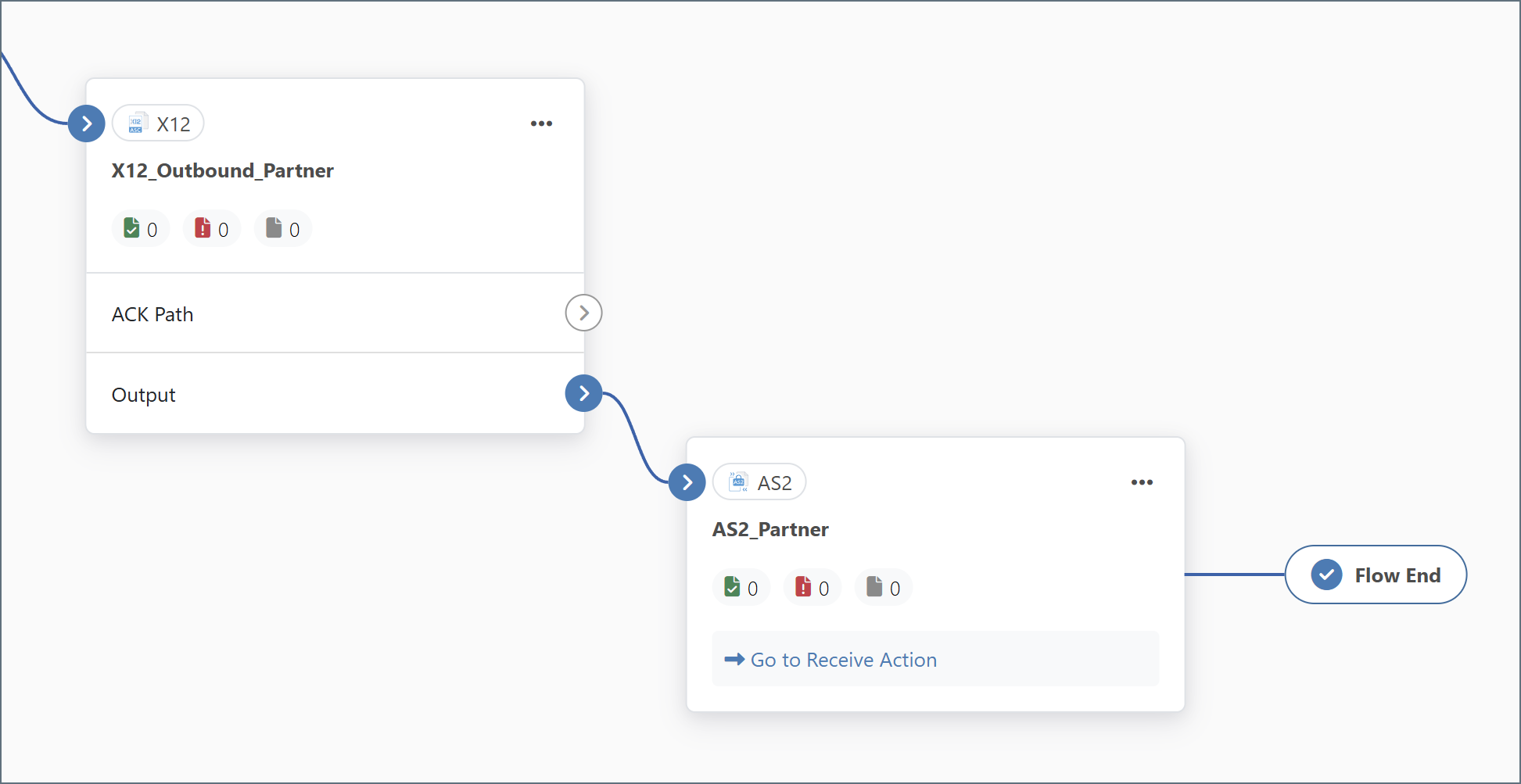Click the gray document count on X12_Outbound_Partner
This screenshot has height=784, width=1521.
point(282,228)
